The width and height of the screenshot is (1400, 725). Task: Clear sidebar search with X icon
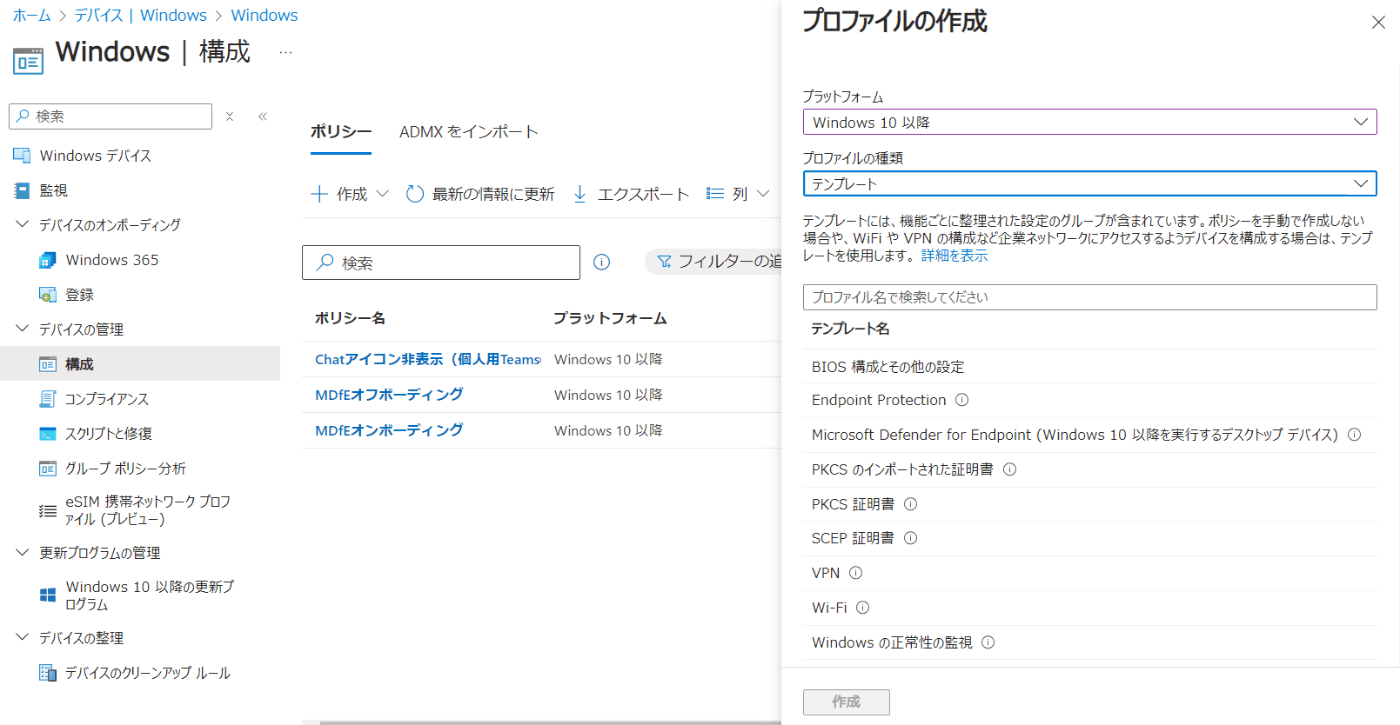229,116
